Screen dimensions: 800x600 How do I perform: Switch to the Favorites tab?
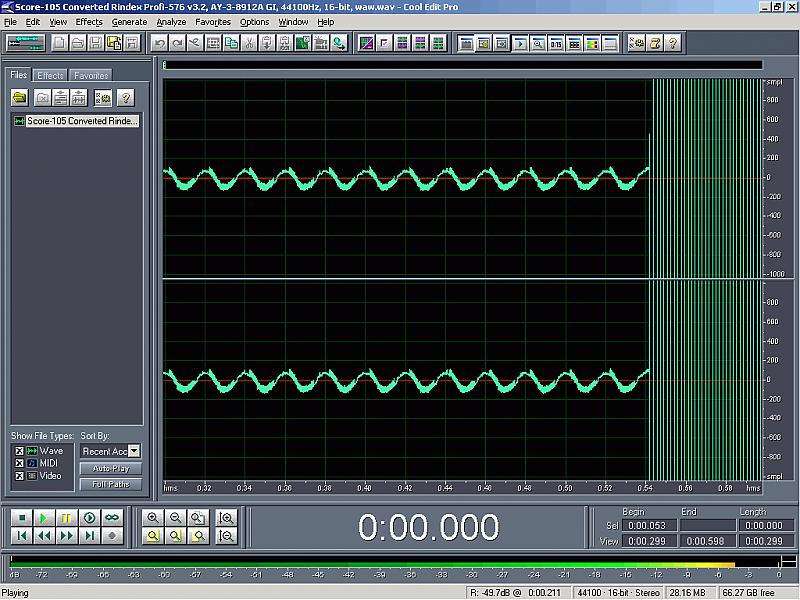pos(90,75)
